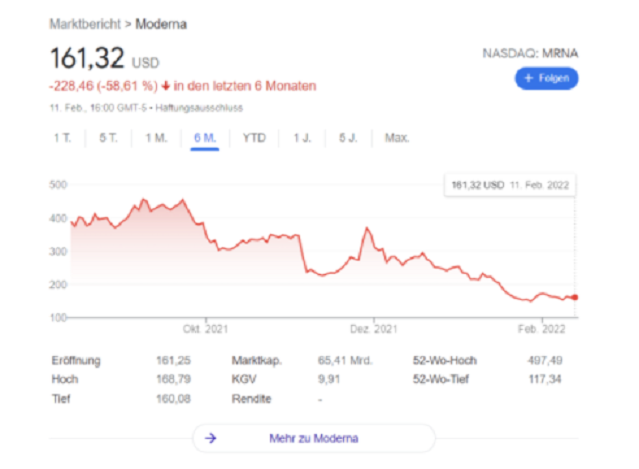Select the 5 J. time range tab
Image resolution: width=639 pixels, height=469 pixels.
(348, 138)
